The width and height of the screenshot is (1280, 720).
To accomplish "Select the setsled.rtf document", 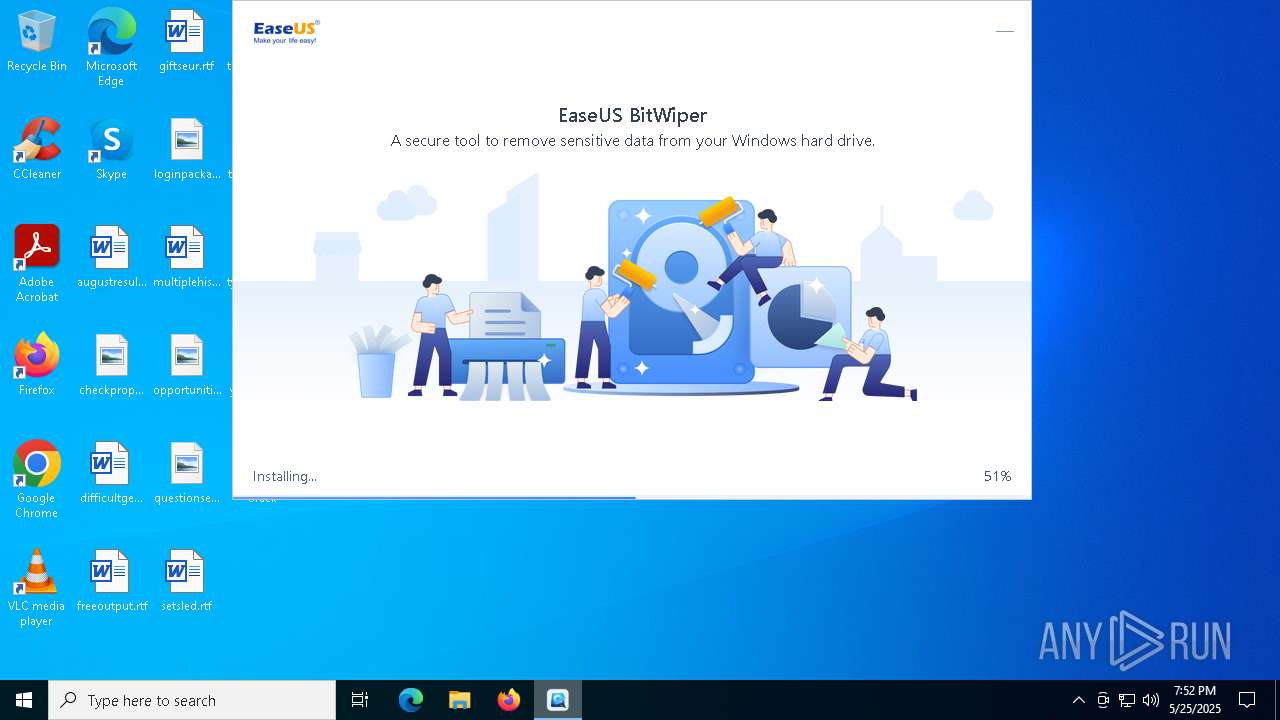I will (186, 582).
